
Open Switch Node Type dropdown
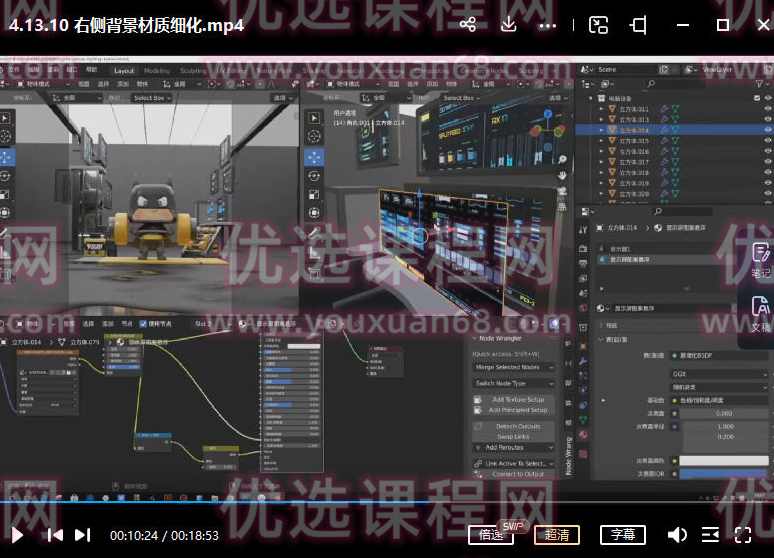point(513,383)
